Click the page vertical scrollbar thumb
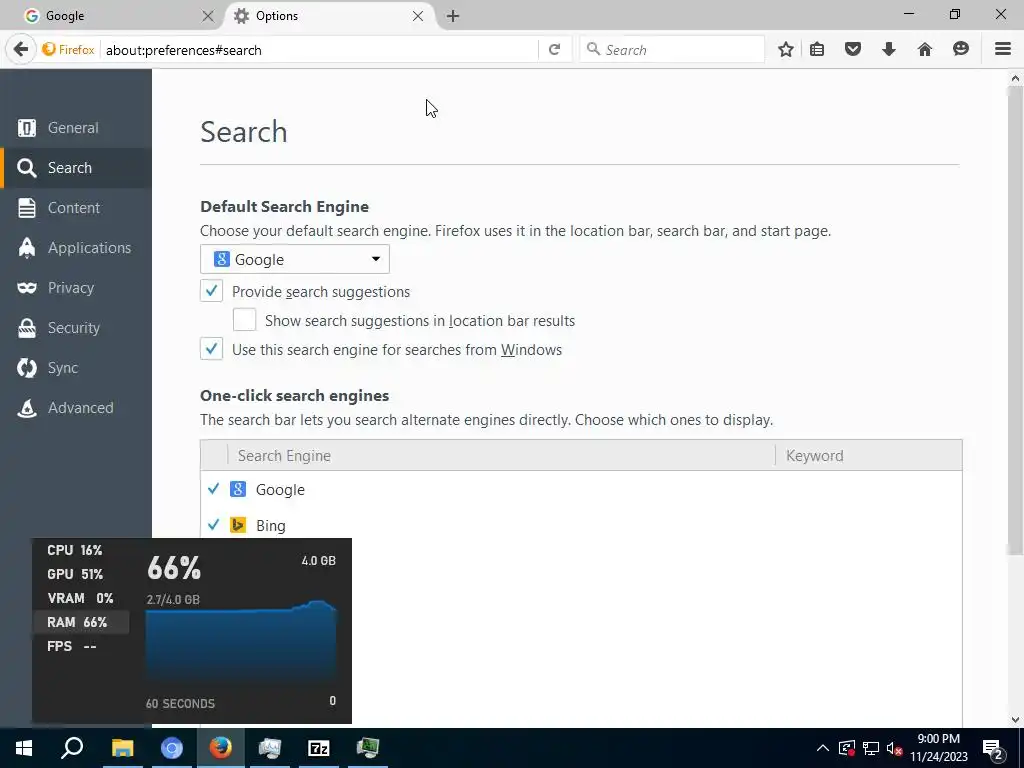The height and width of the screenshot is (768, 1024). coord(1015,320)
